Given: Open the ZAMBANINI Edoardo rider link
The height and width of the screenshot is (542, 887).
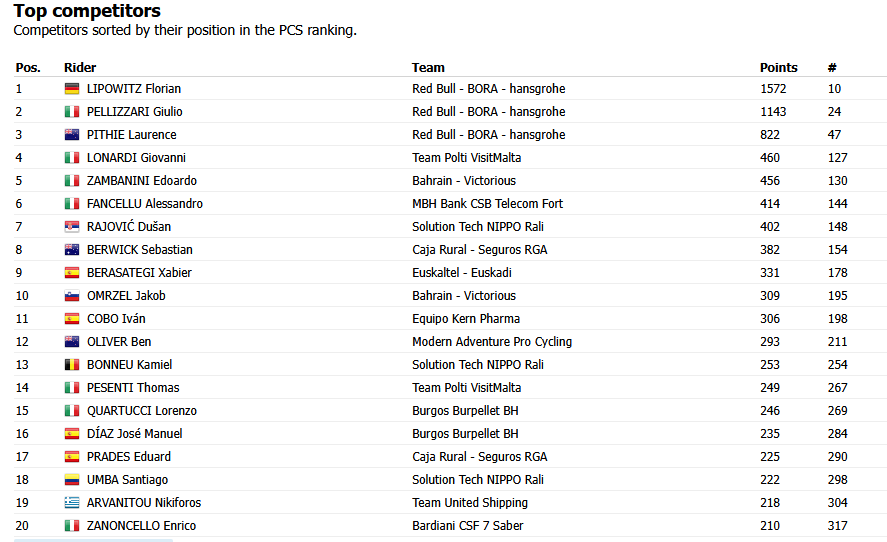Looking at the screenshot, I should click(142, 181).
